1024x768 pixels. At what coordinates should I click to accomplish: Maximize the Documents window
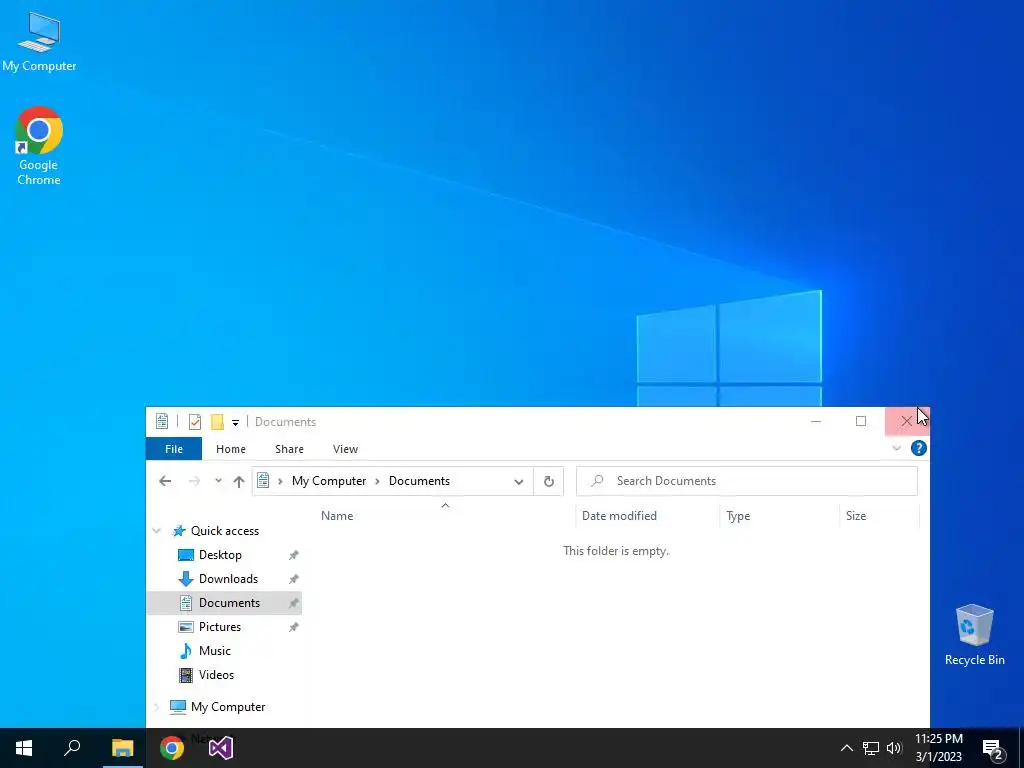(861, 421)
